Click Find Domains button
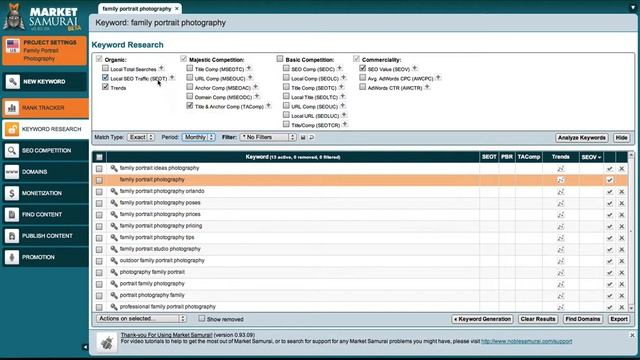 point(582,319)
